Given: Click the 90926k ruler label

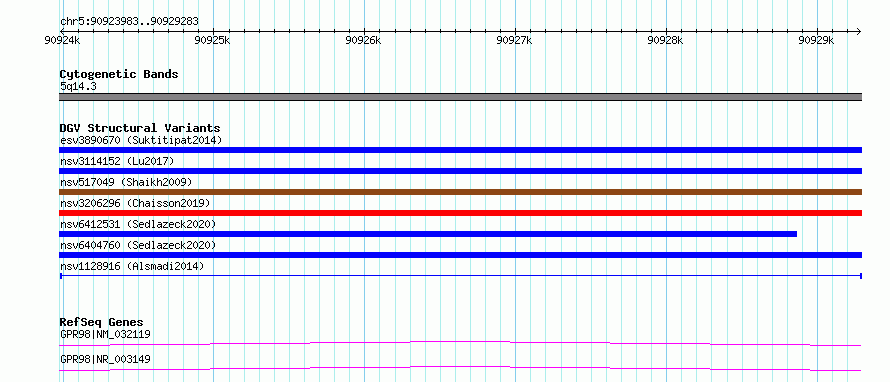Looking at the screenshot, I should click(363, 40).
